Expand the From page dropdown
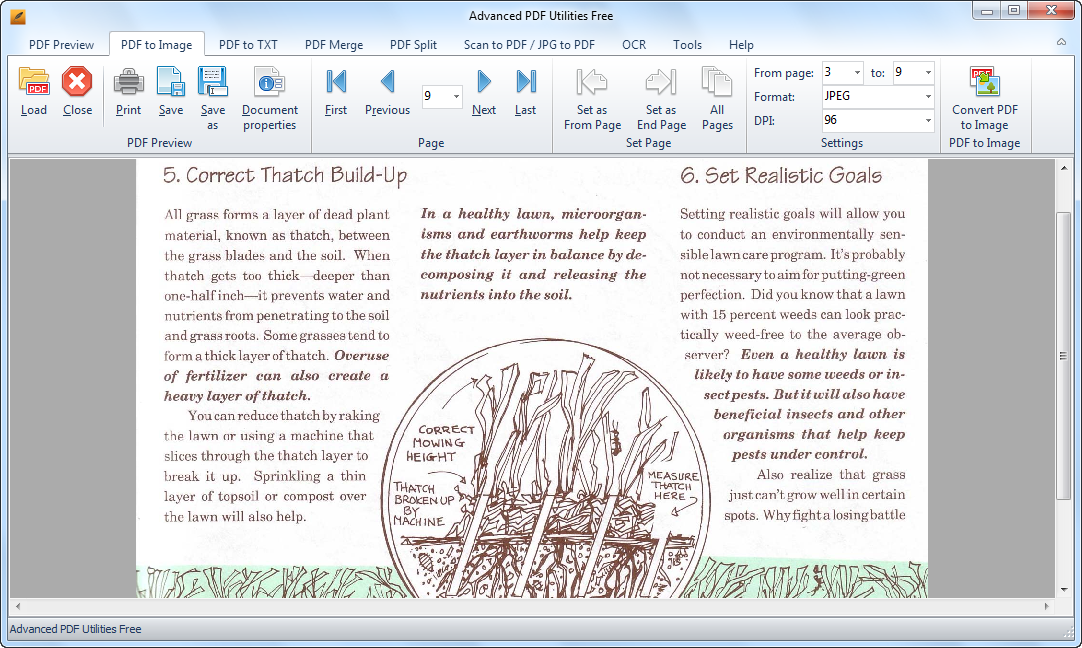The image size is (1082, 648). (x=858, y=72)
